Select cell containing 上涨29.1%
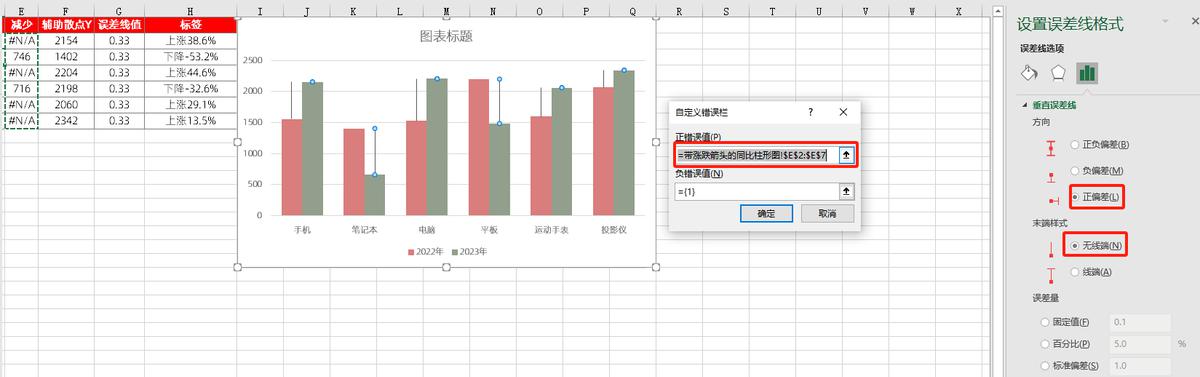 coord(190,104)
